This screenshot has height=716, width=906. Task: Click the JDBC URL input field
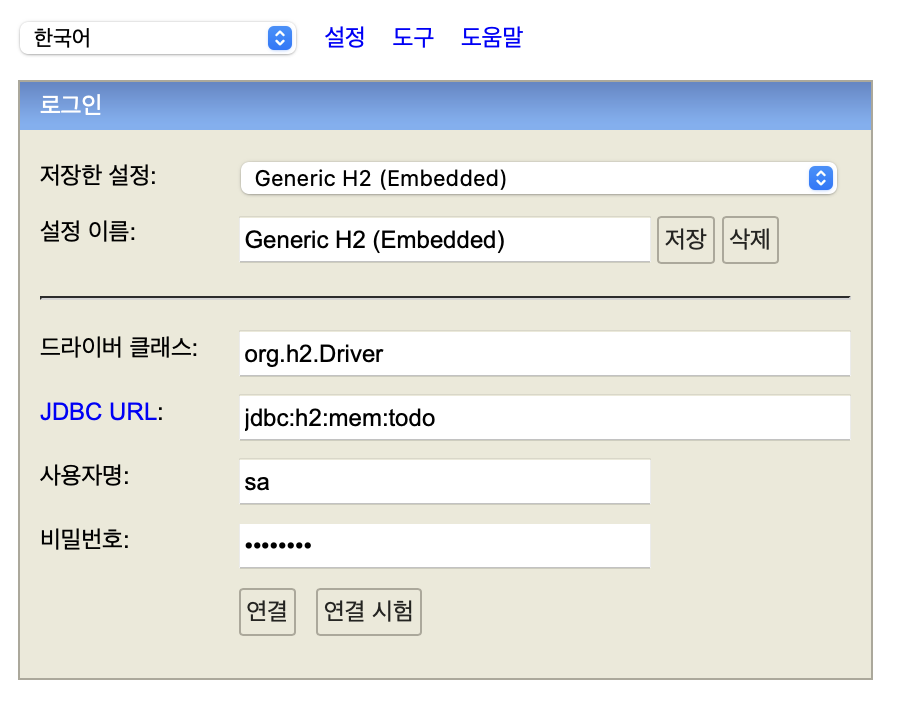point(545,418)
